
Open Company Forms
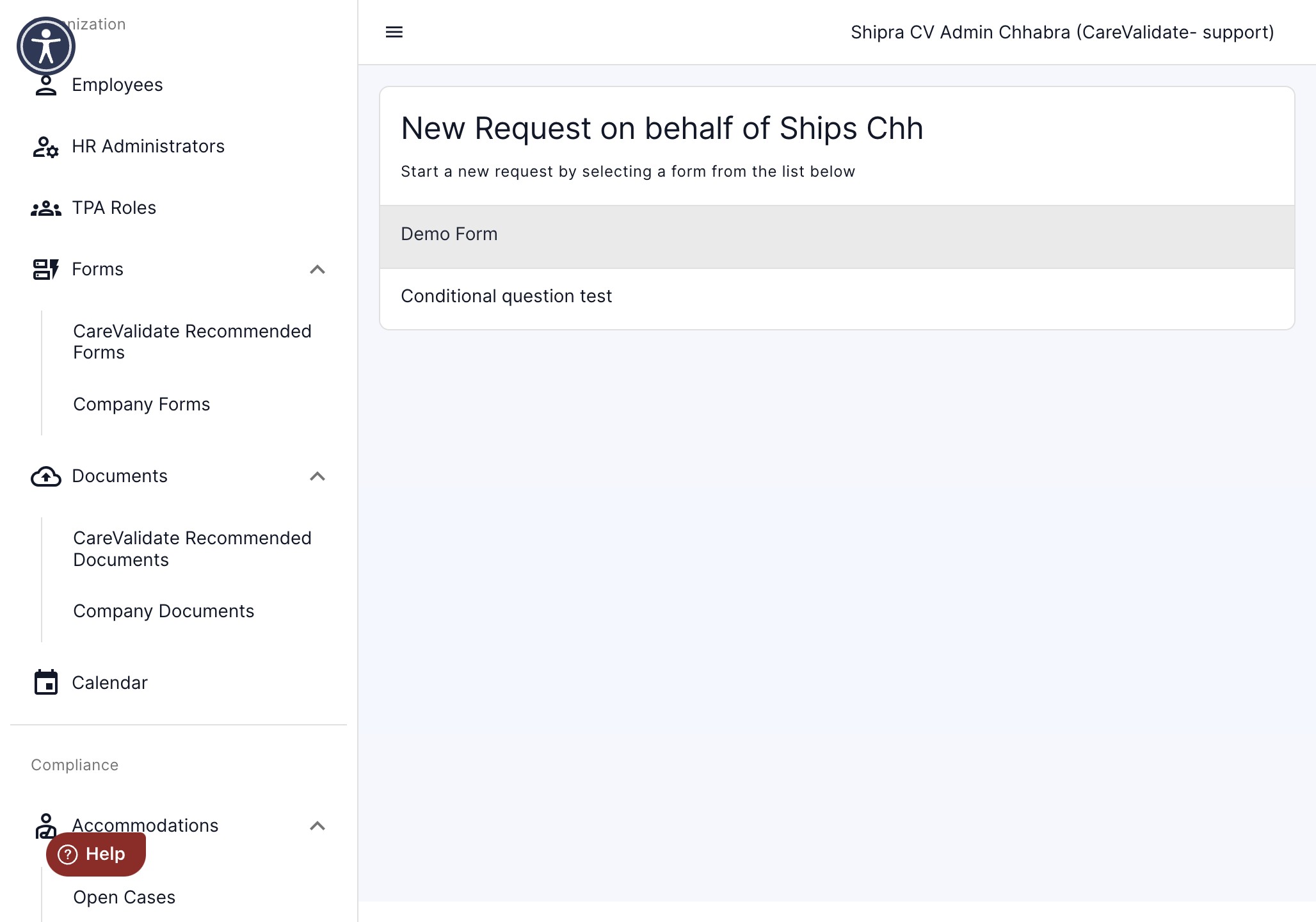click(x=141, y=405)
